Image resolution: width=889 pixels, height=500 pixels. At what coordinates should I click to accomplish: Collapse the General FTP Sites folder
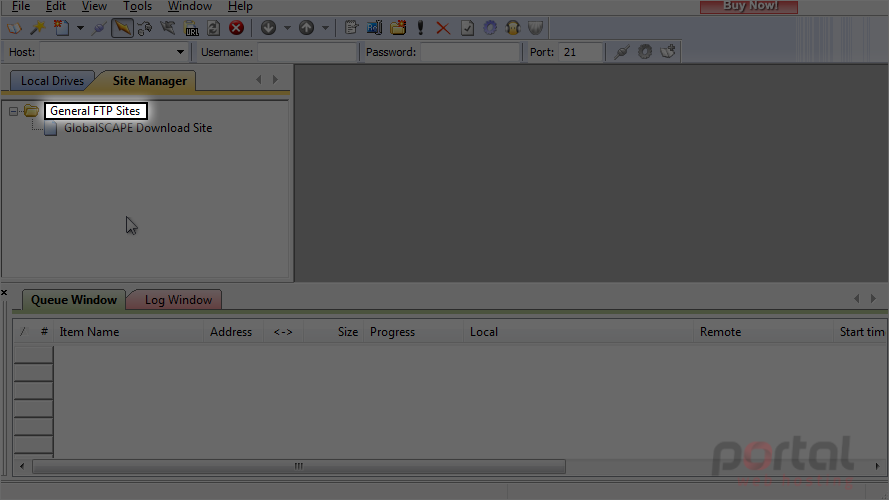click(x=13, y=111)
